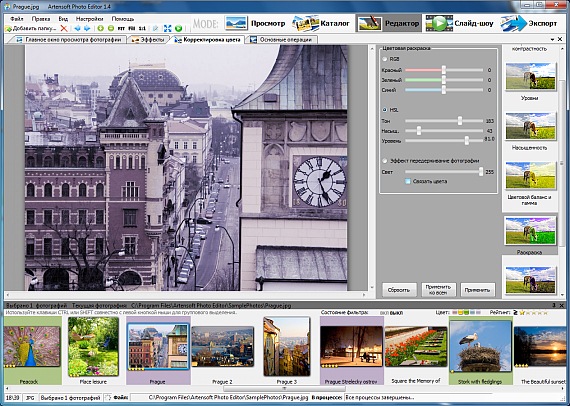570x406 pixels.
Task: Click the red X delete icon in toolbar
Action: (64, 28)
